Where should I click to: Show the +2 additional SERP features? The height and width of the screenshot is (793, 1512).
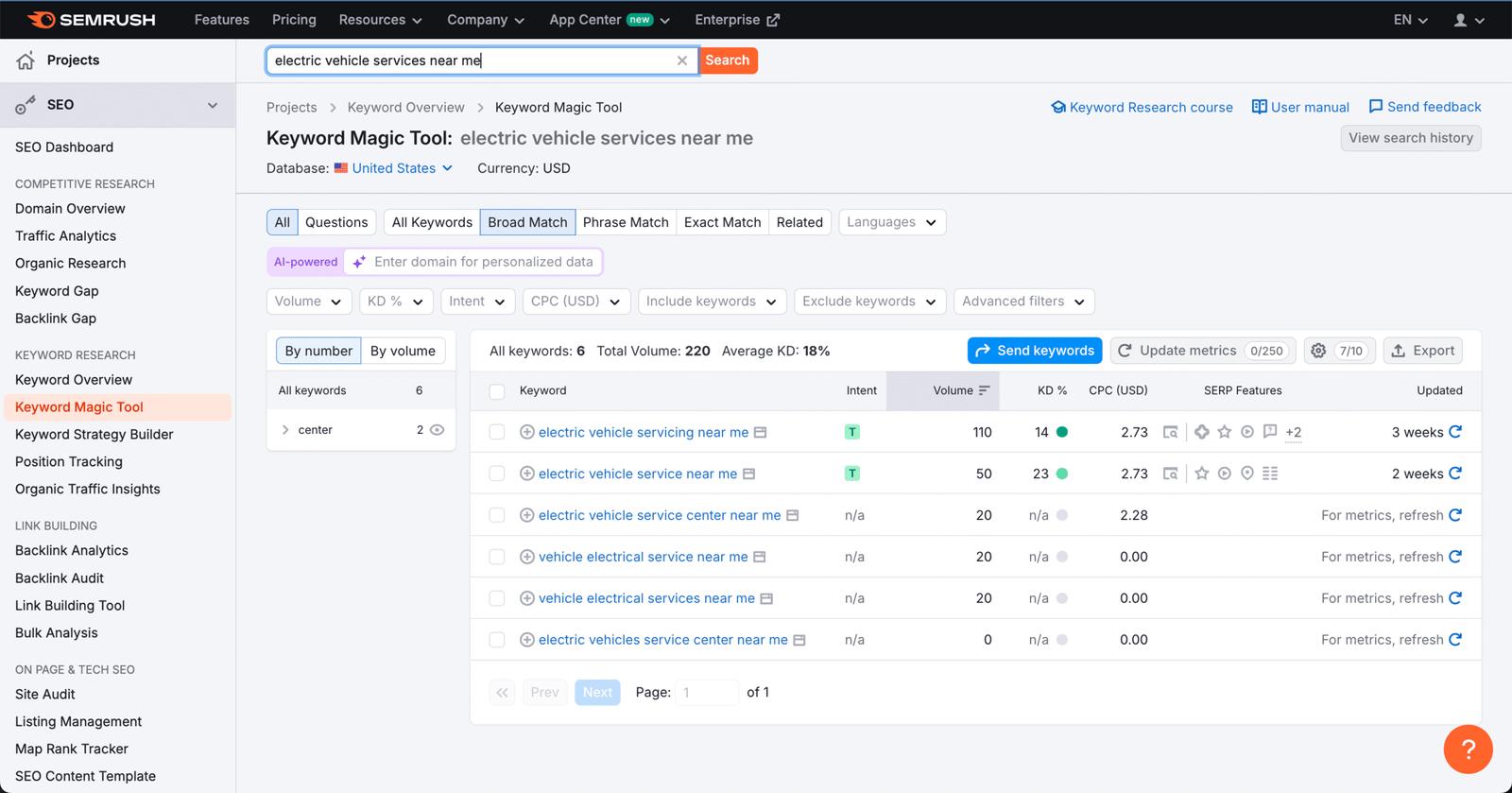point(1294,432)
